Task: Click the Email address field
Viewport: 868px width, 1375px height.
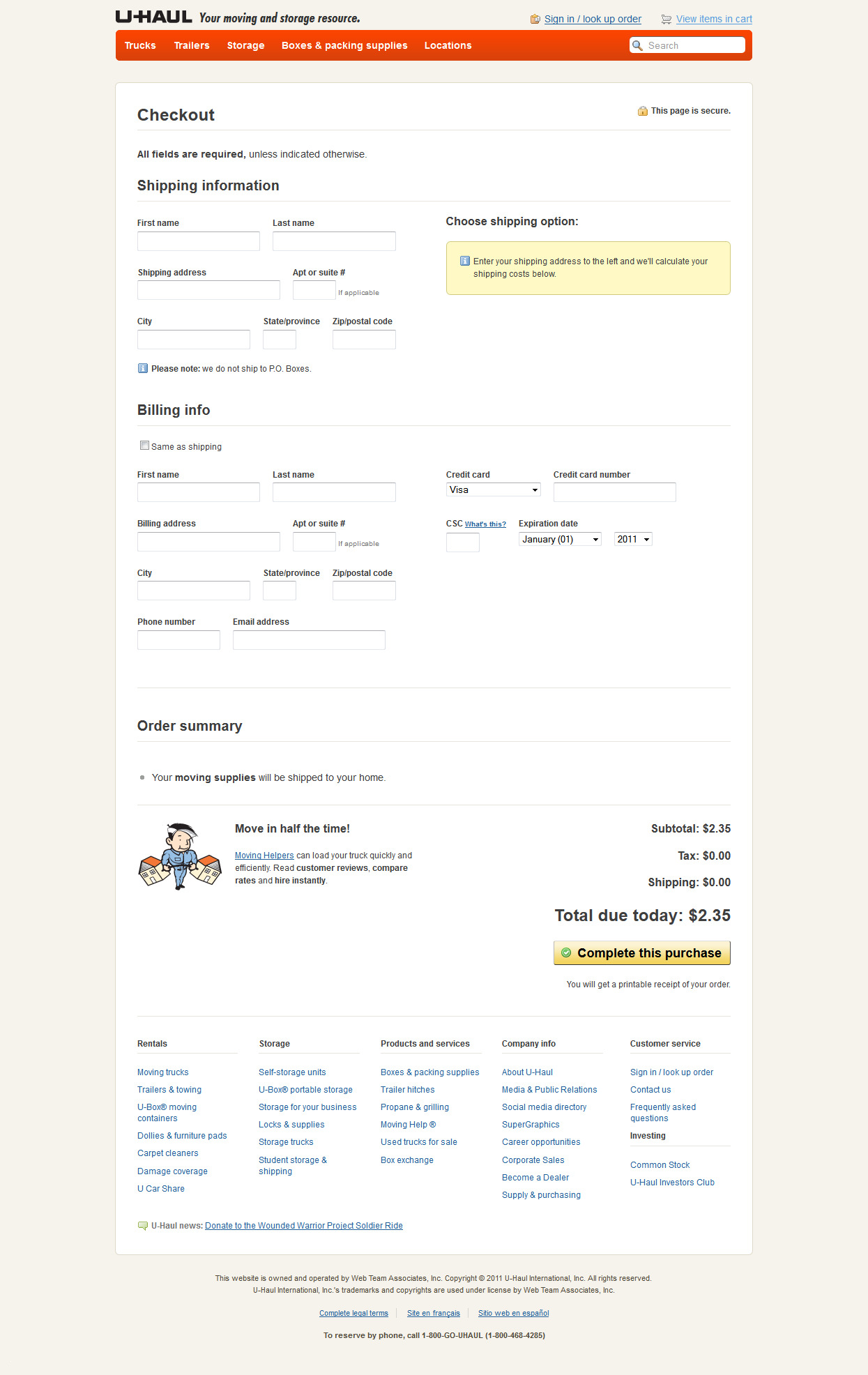Action: [x=309, y=640]
